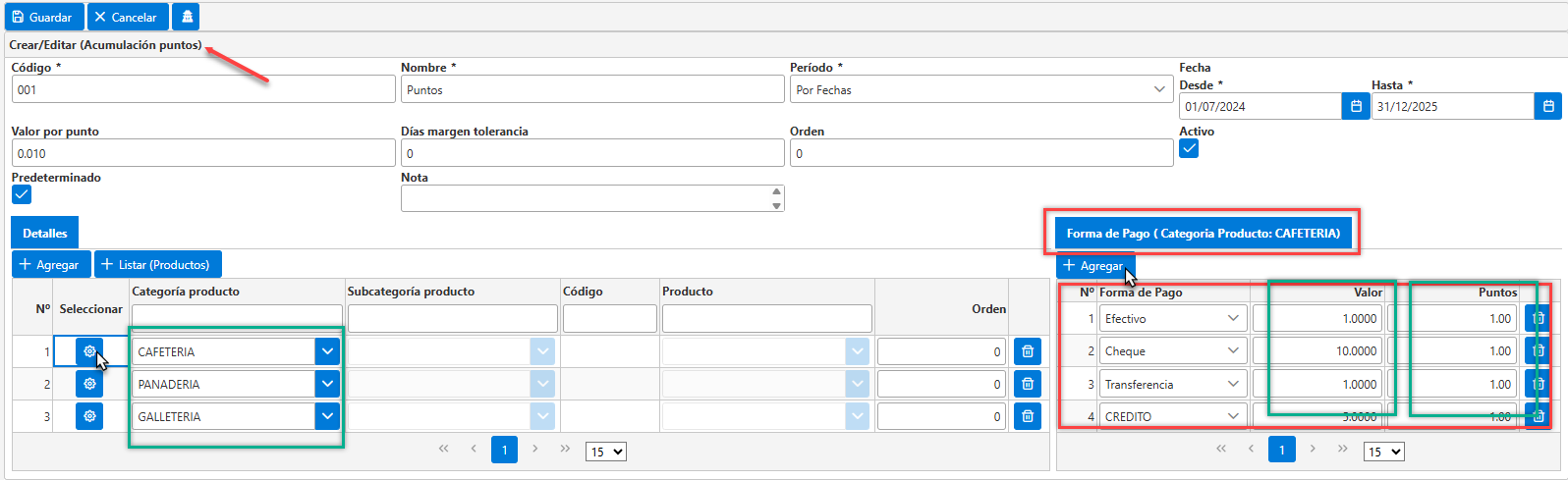The width and height of the screenshot is (1568, 480).
Task: Click the Valor por punto field
Action: [203, 153]
